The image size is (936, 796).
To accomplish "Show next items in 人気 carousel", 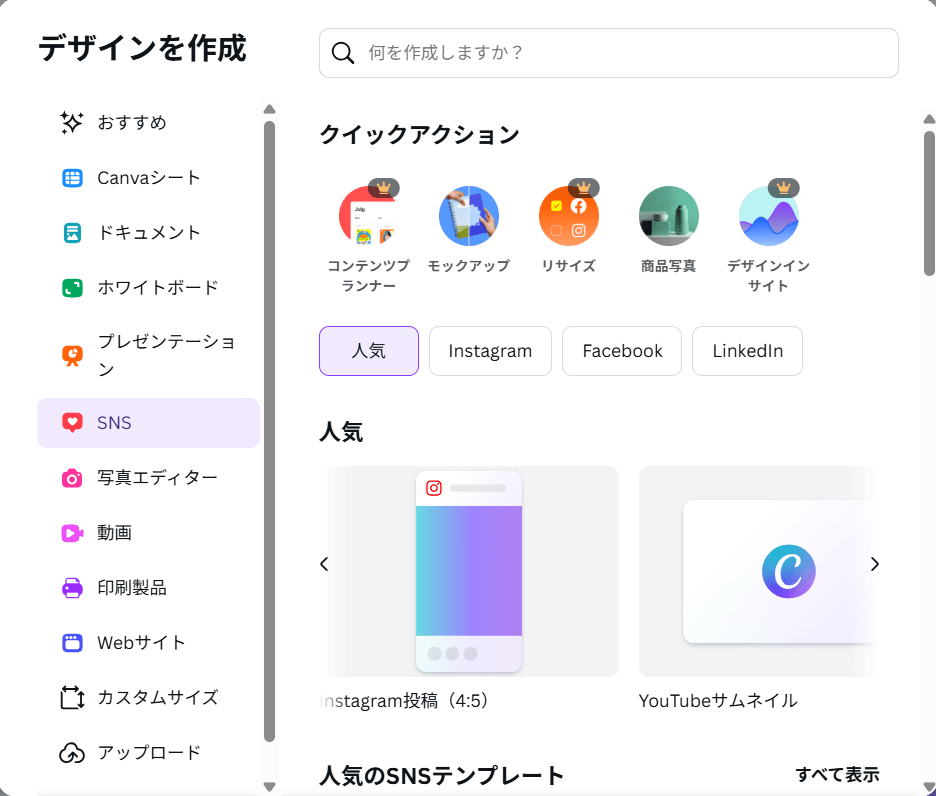I will (x=875, y=564).
